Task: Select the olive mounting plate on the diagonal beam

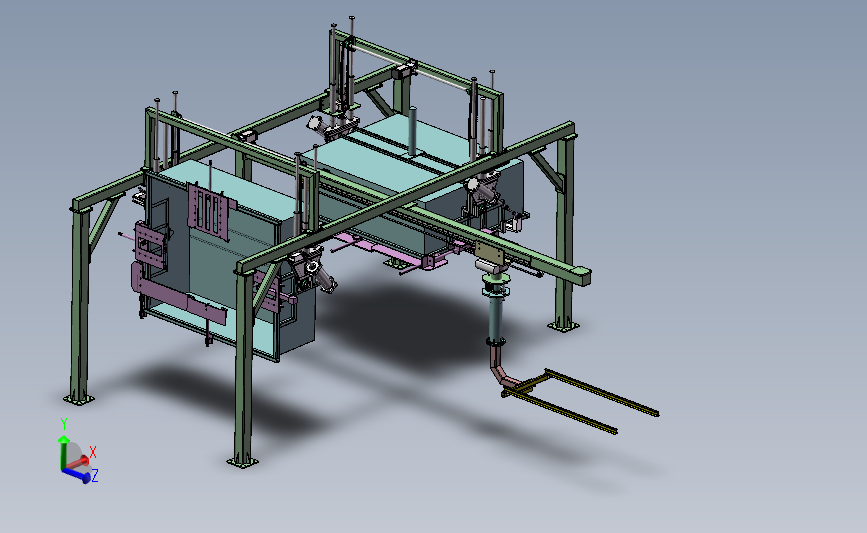Action: click(490, 254)
